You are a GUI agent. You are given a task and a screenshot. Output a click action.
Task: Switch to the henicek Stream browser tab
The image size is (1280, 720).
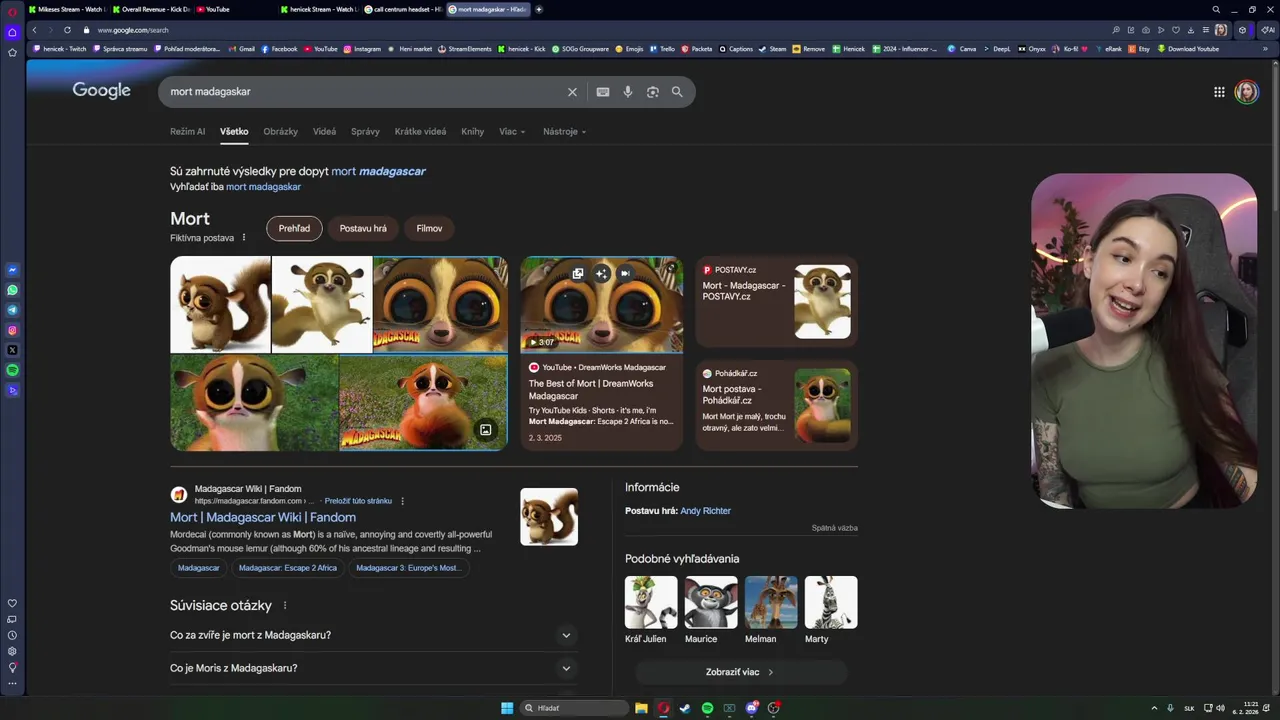tap(320, 9)
